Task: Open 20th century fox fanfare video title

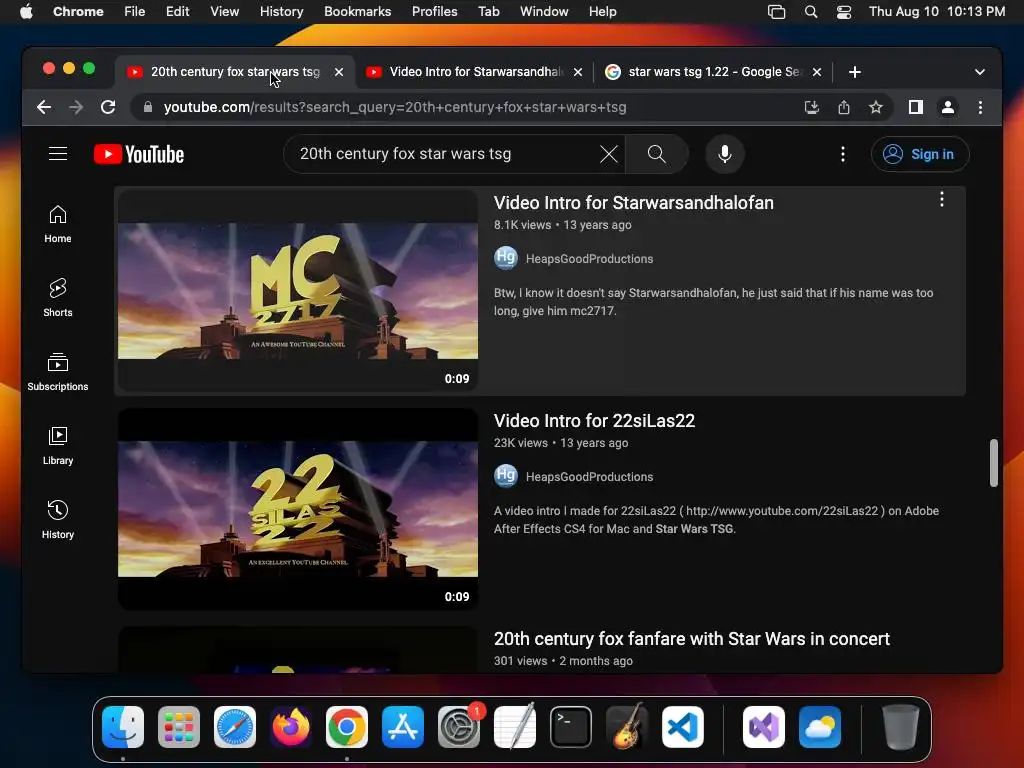Action: click(692, 639)
